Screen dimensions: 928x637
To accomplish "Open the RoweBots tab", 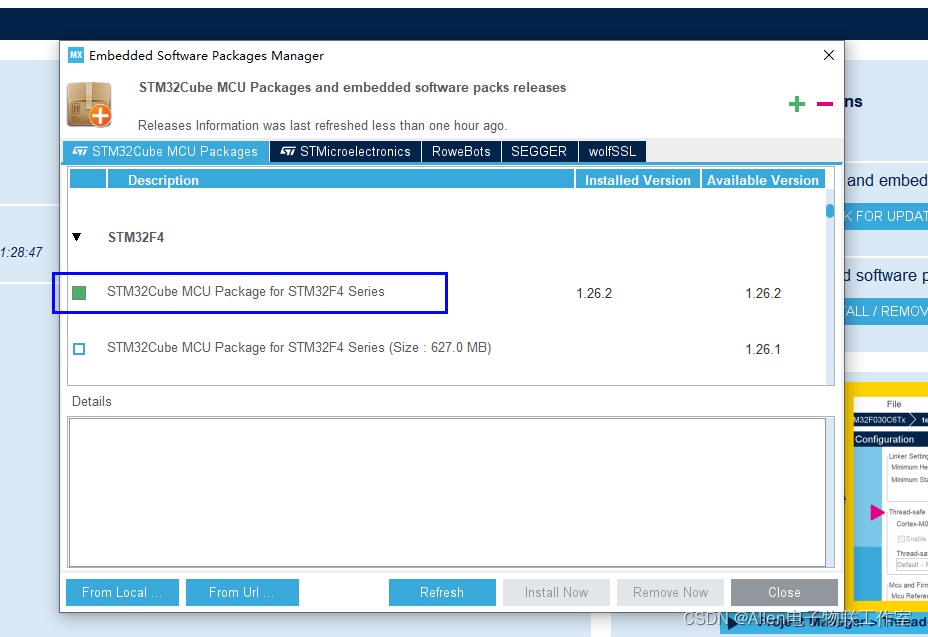I will [461, 152].
